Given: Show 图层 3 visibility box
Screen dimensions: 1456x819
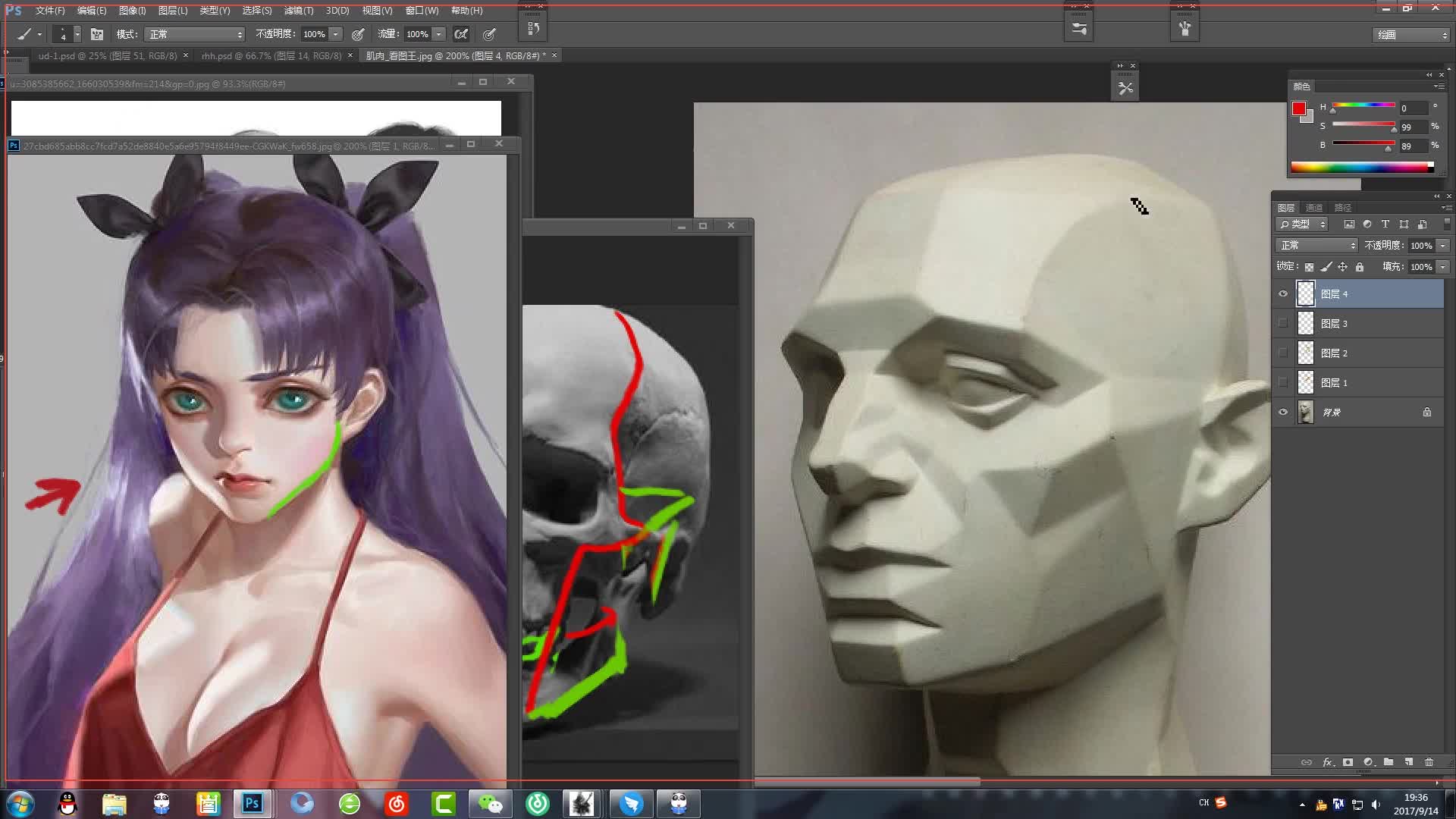Looking at the screenshot, I should (1283, 324).
